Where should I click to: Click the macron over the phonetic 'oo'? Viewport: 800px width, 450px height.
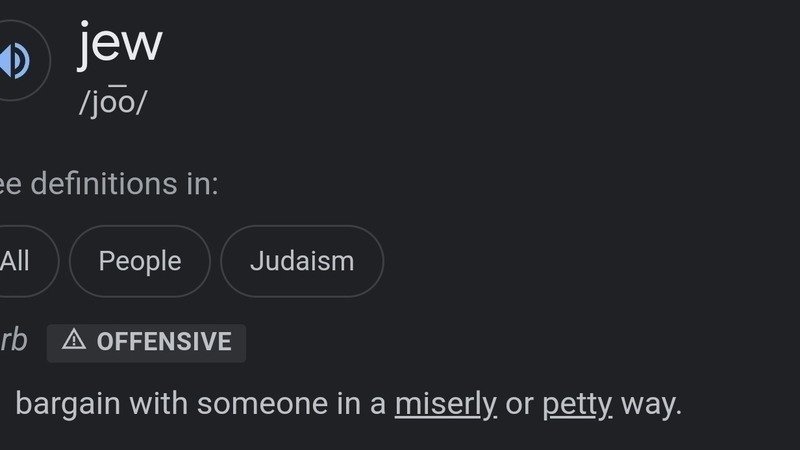119,88
